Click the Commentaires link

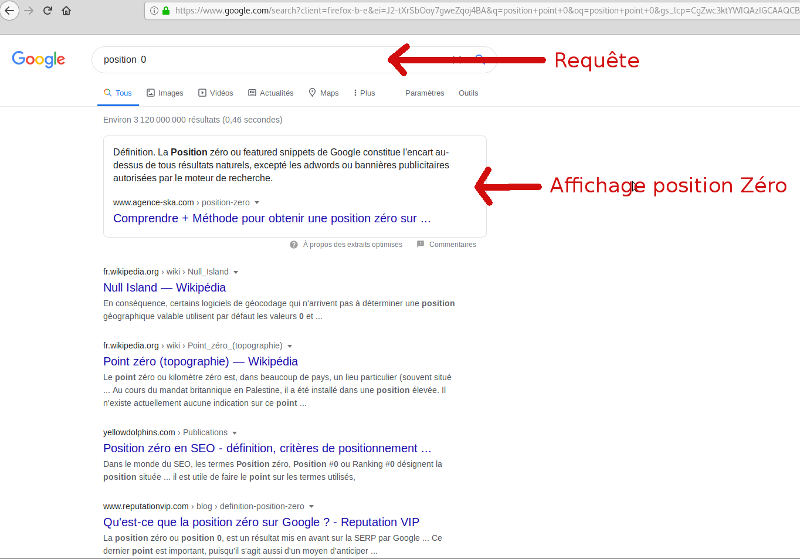pyautogui.click(x=453, y=244)
